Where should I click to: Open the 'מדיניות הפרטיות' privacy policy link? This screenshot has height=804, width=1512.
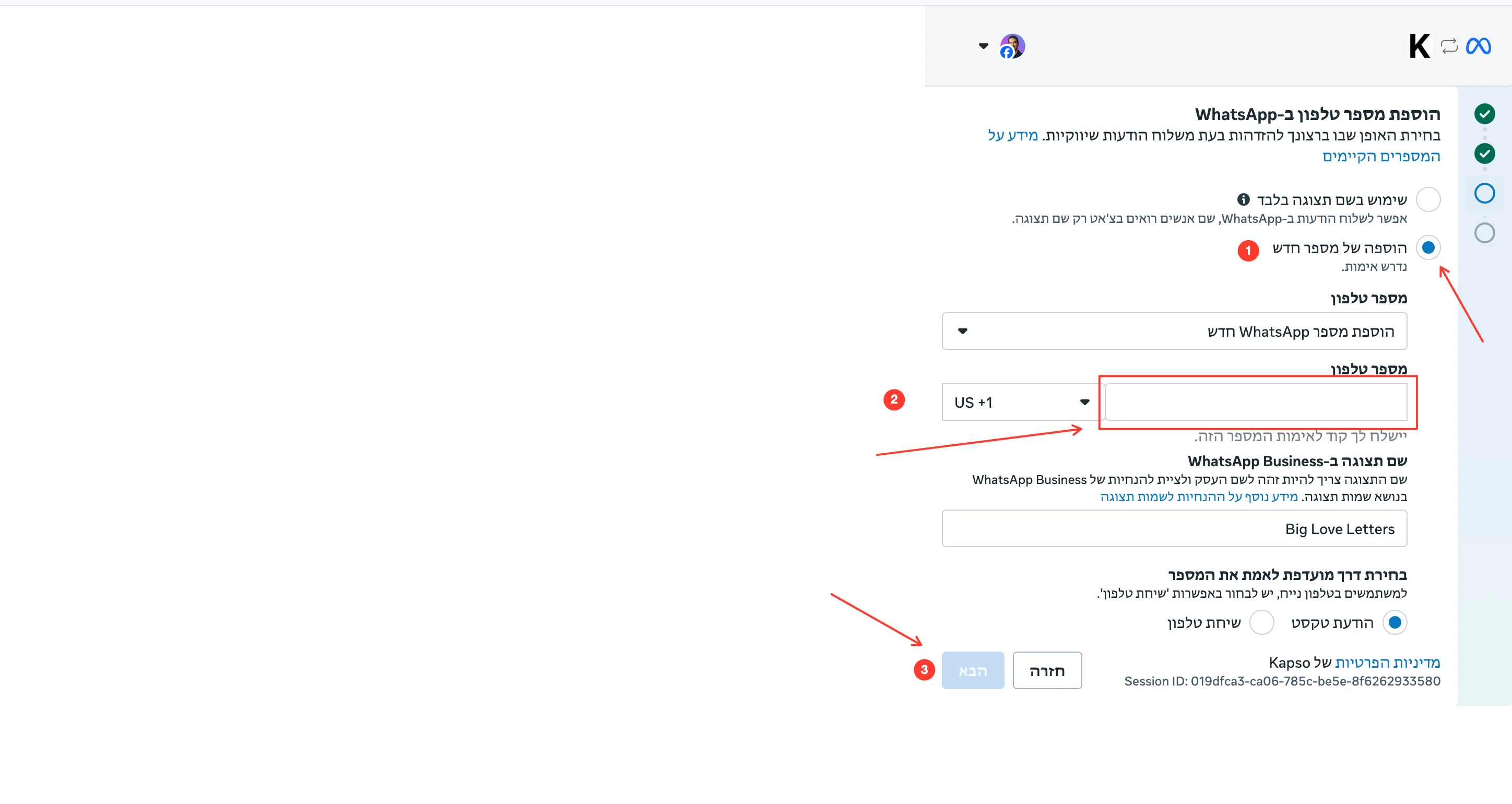[1387, 662]
